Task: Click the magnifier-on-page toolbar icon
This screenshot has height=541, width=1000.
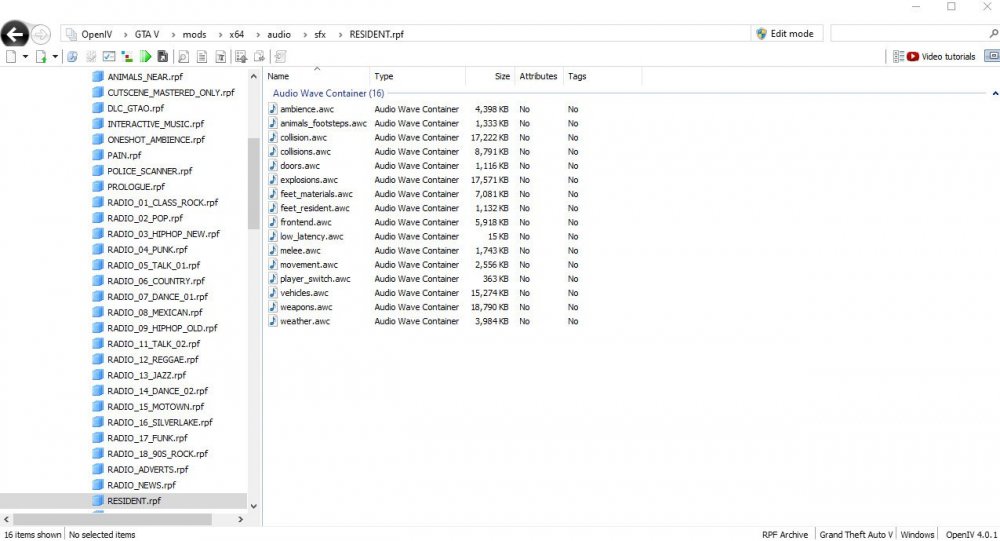Action: click(x=183, y=57)
